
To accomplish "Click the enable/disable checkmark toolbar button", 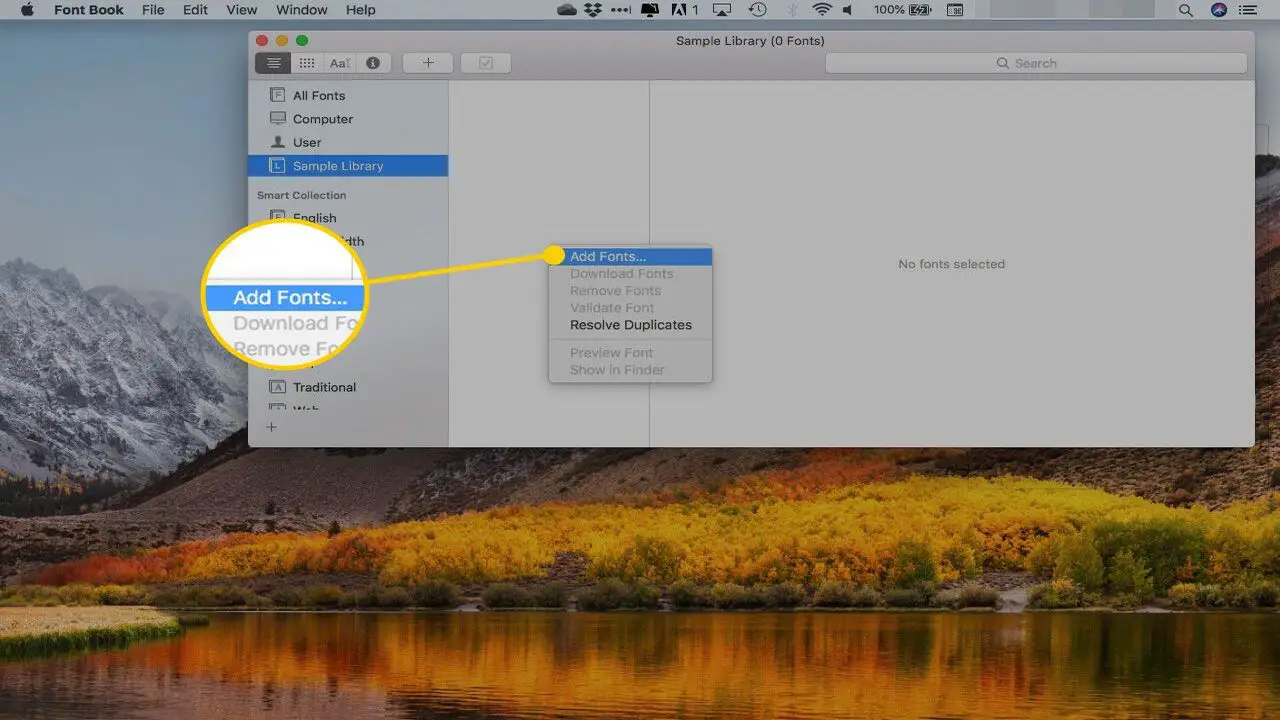I will point(486,63).
